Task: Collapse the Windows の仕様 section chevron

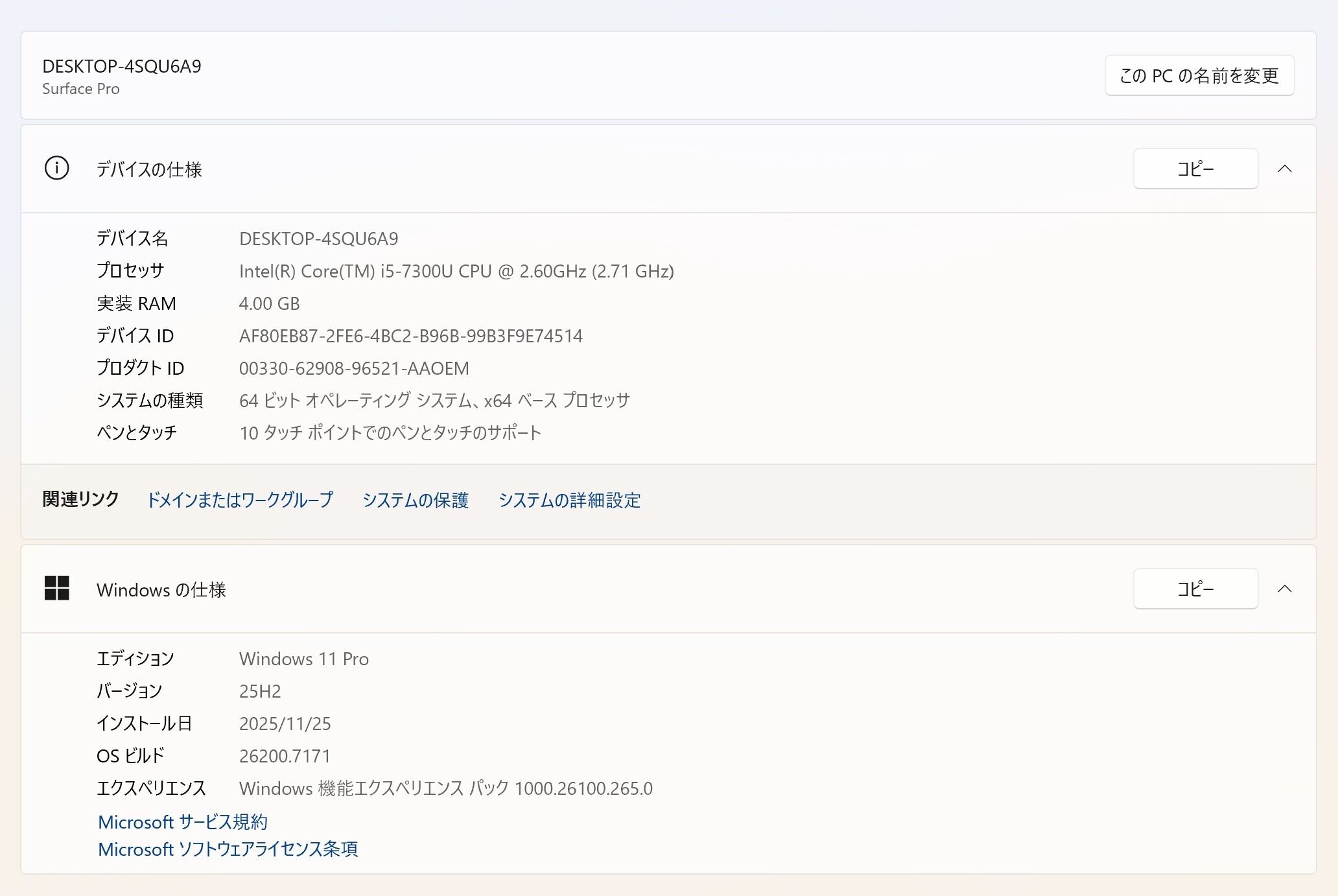Action: pyautogui.click(x=1284, y=589)
